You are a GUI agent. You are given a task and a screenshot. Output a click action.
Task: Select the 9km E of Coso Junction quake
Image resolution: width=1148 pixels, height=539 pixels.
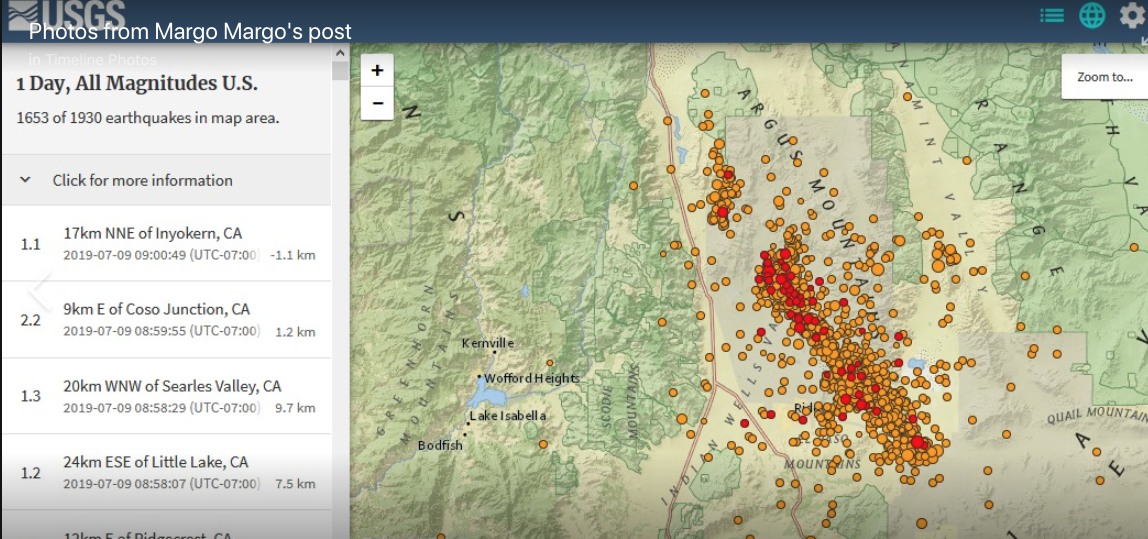[166, 320]
